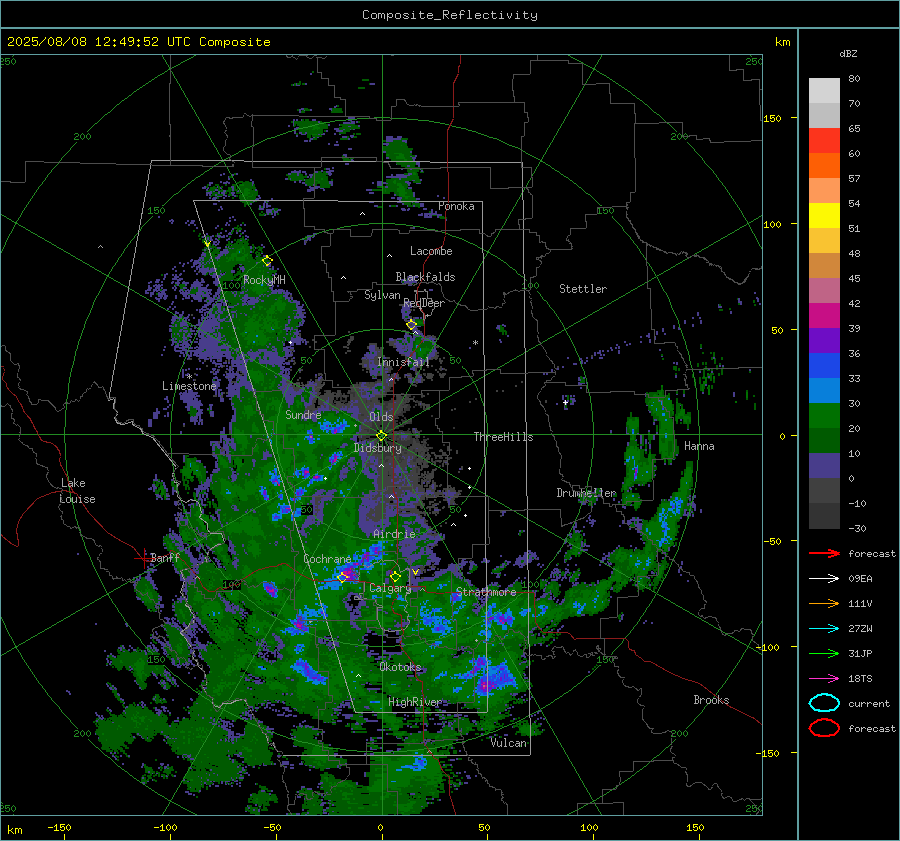Click the green 30 dBZ color swatch

(824, 415)
